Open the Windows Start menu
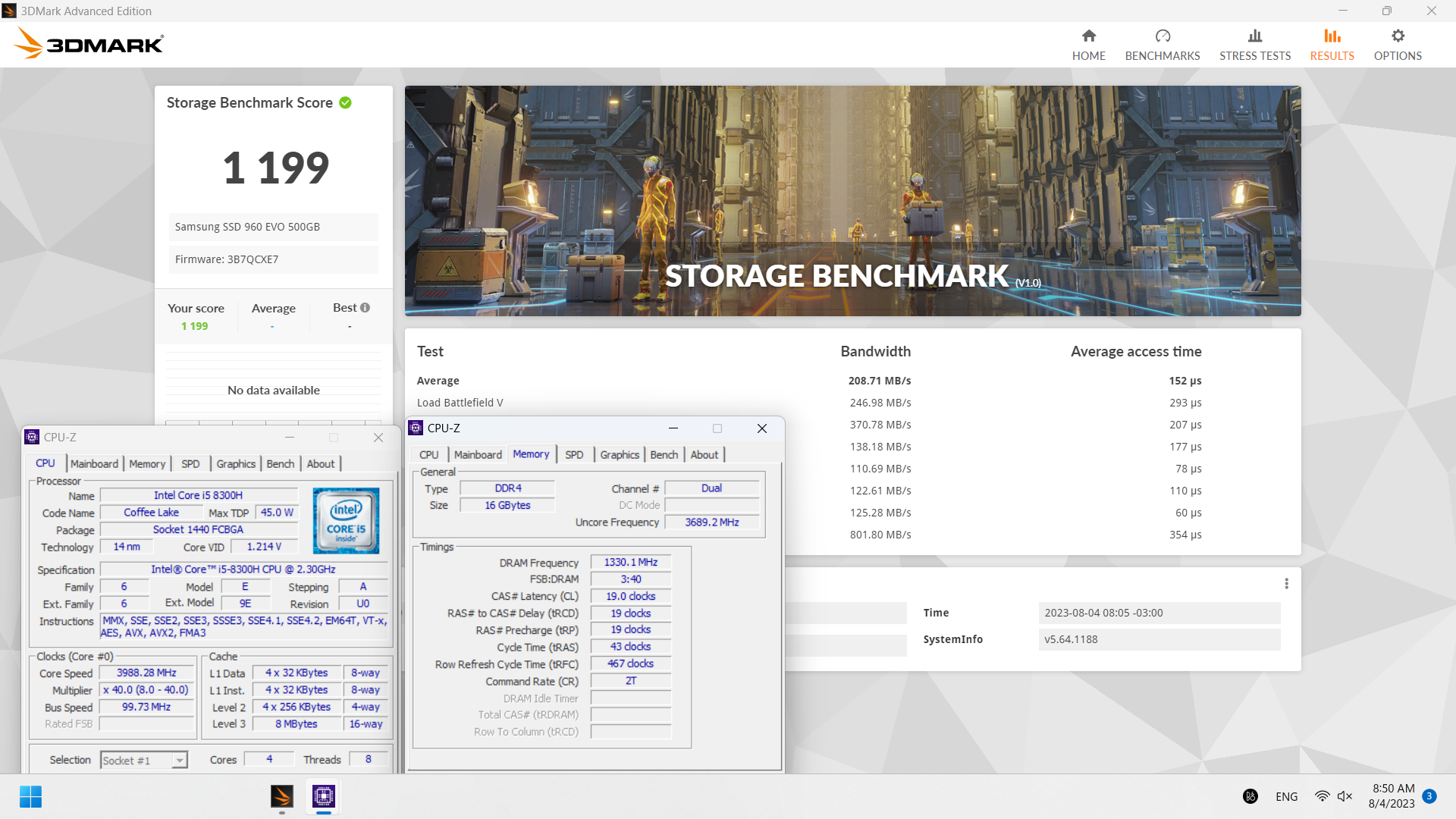 (30, 796)
